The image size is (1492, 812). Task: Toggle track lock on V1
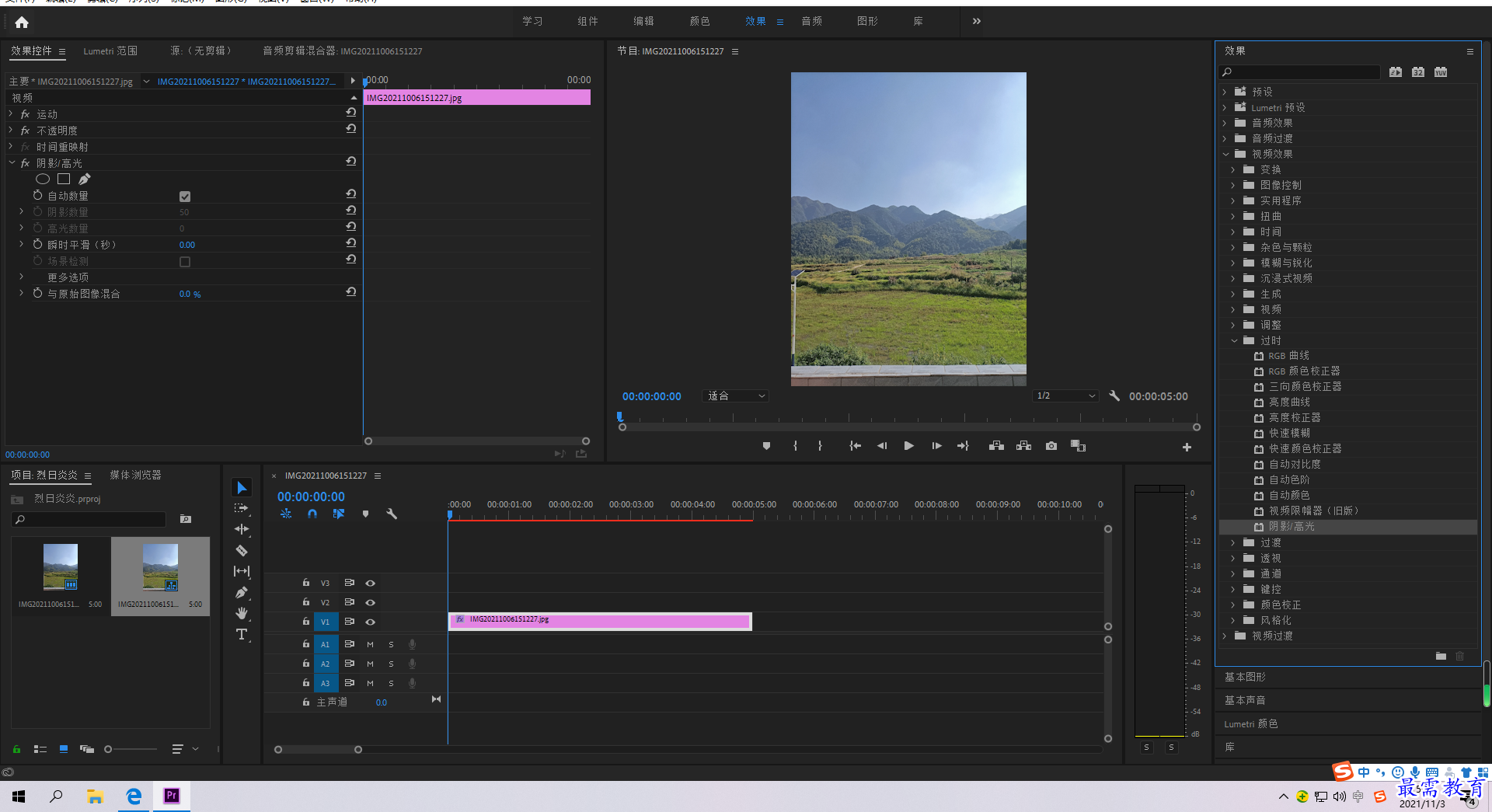click(306, 621)
